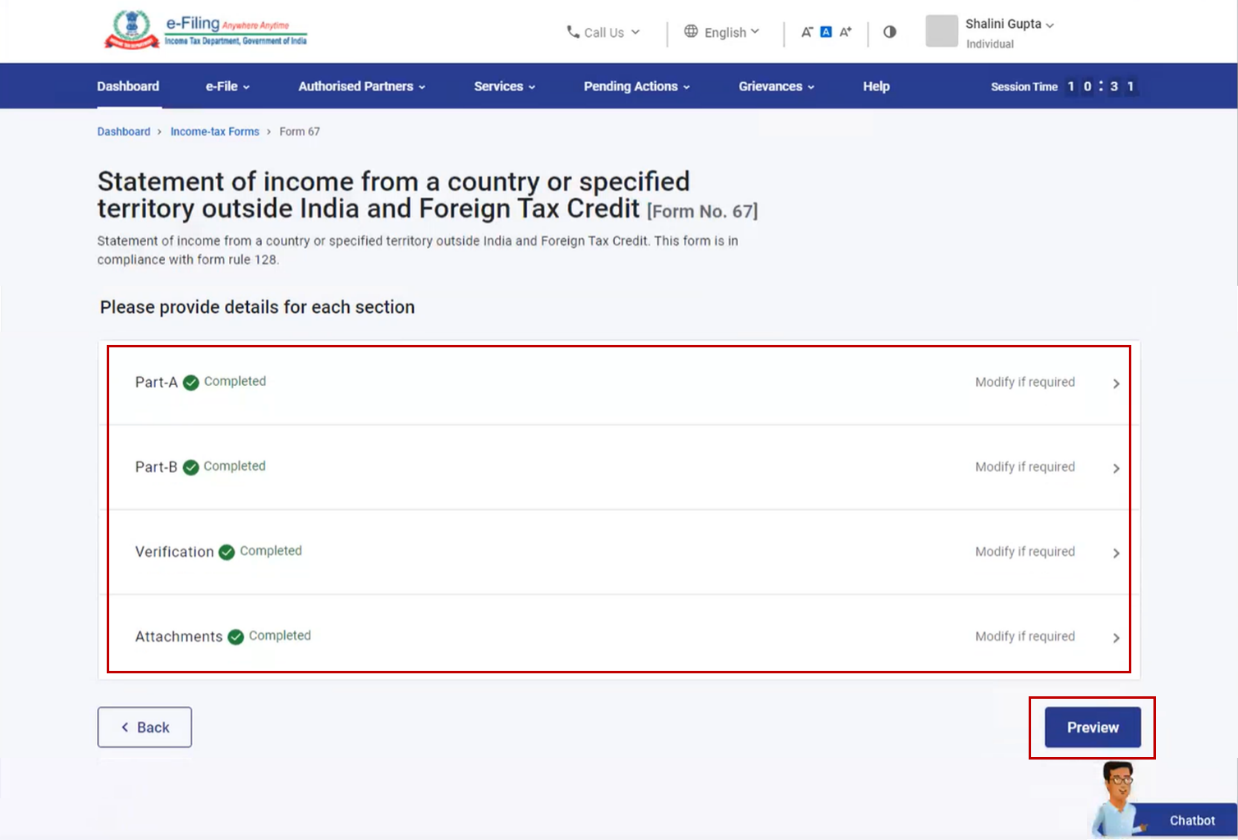Open the Help menu item
The image size is (1238, 840).
pyautogui.click(x=876, y=87)
